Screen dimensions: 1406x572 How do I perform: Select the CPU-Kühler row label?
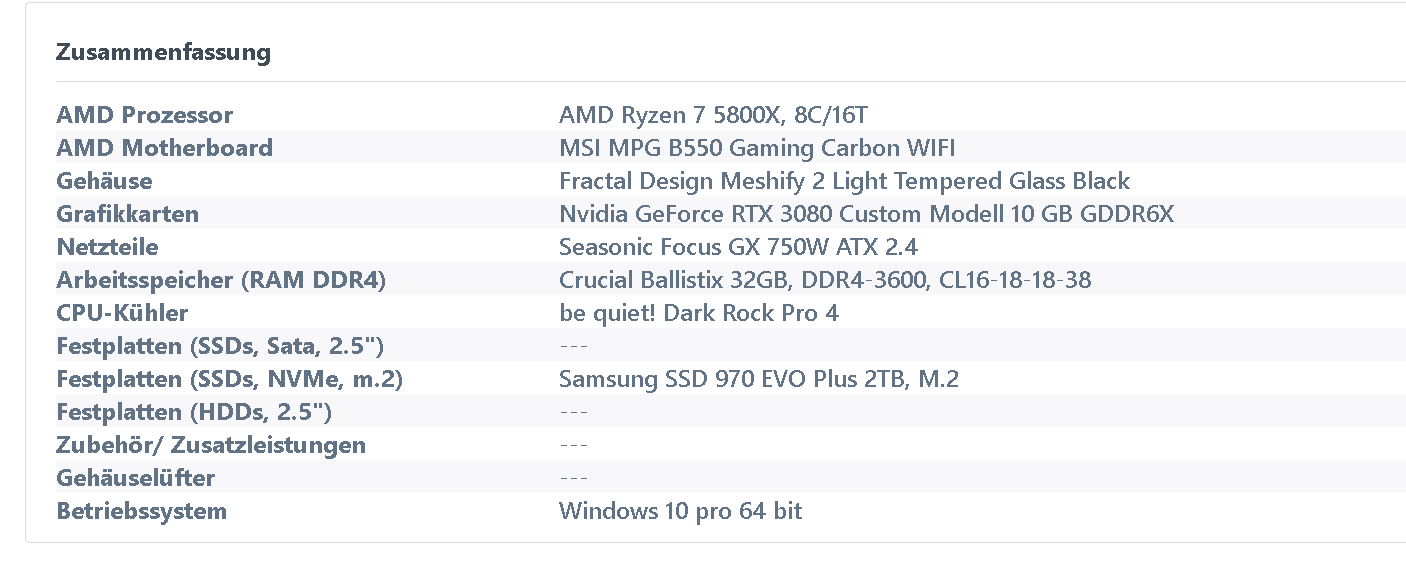(122, 313)
